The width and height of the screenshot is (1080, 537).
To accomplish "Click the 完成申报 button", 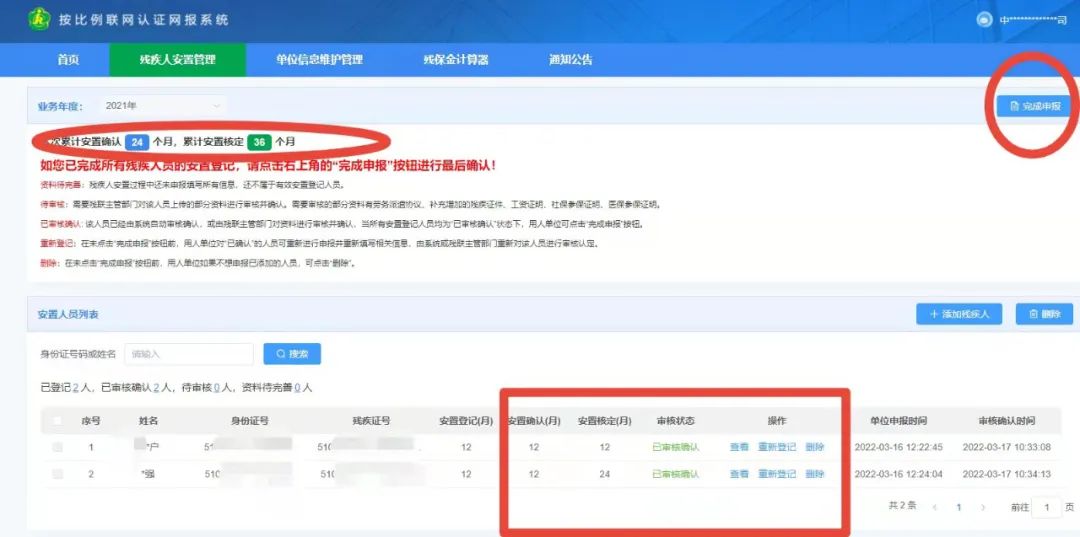I will tap(1034, 105).
